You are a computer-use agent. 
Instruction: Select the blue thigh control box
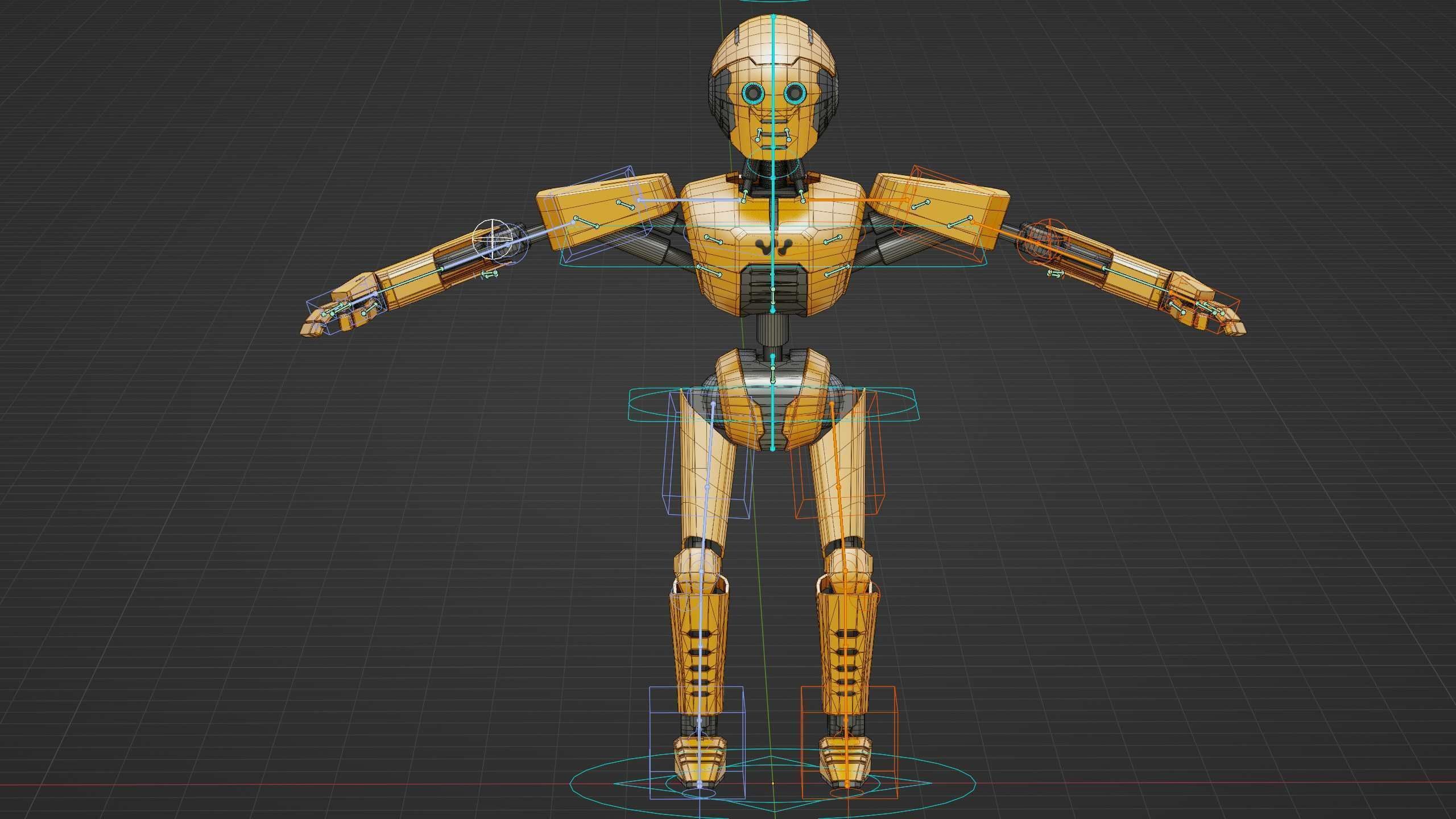708,454
